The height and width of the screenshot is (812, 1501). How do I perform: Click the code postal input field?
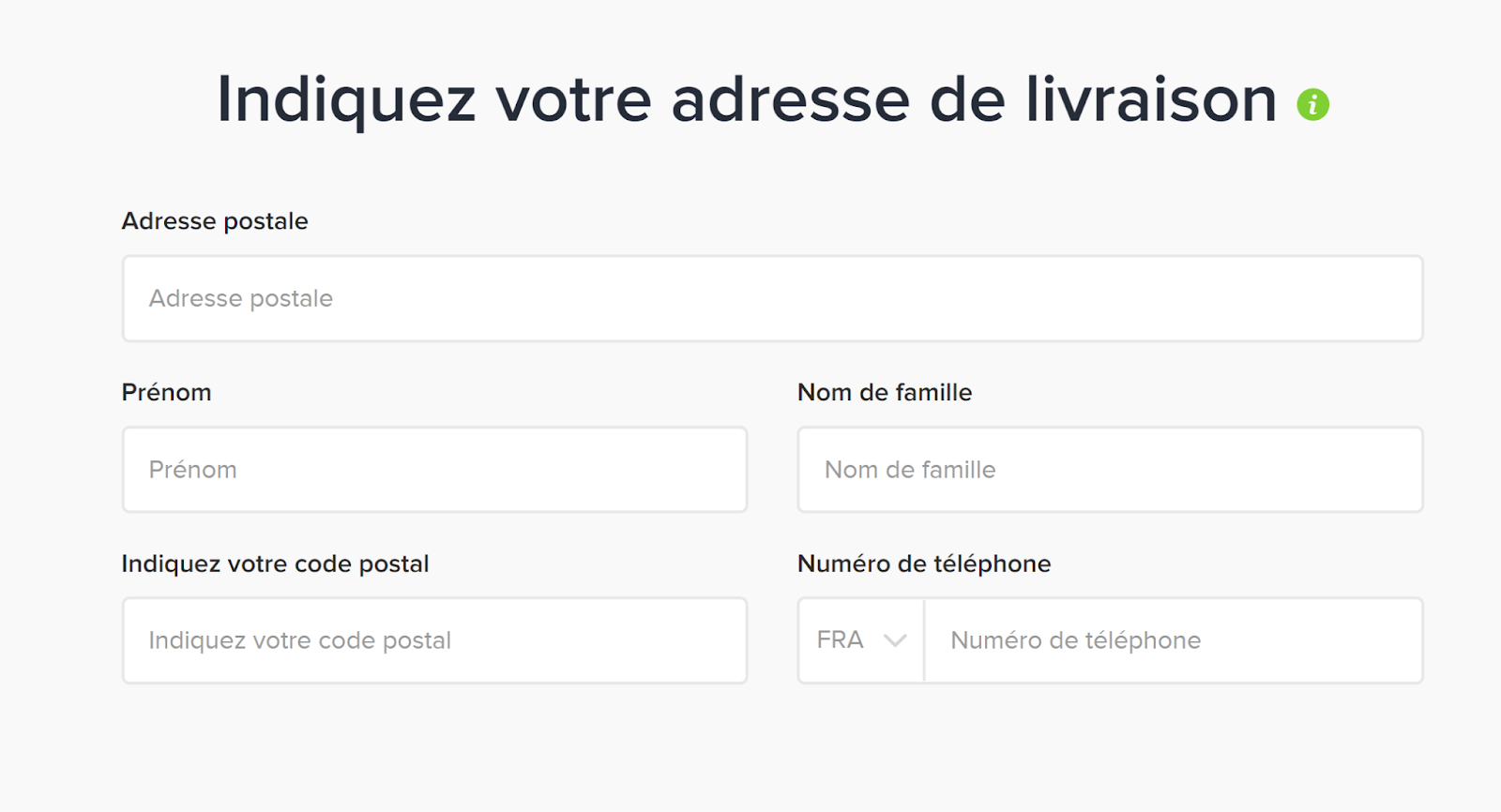pos(434,640)
